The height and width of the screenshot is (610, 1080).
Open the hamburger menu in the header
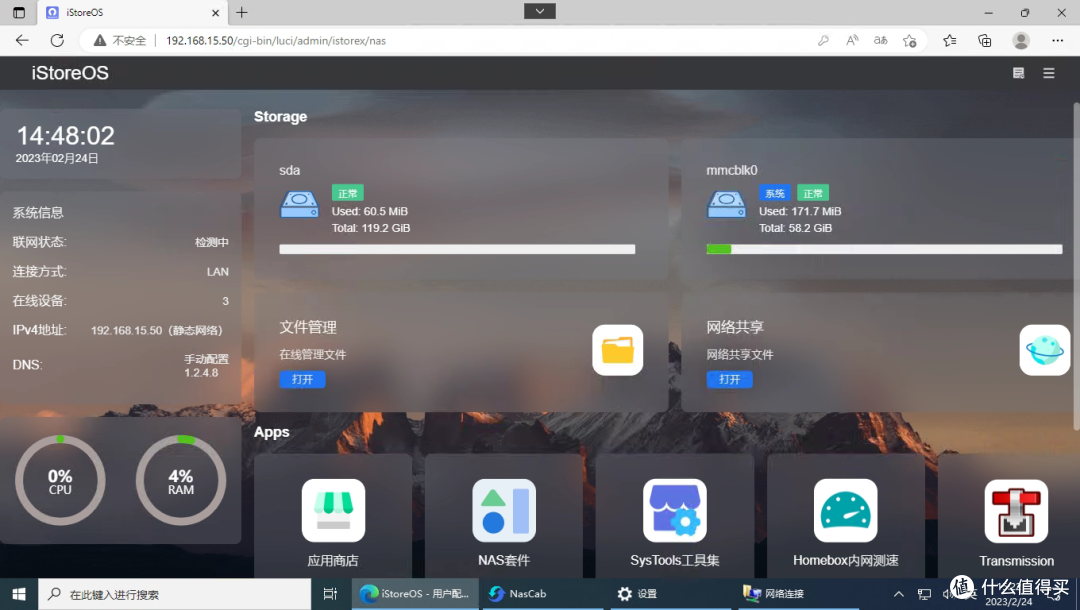click(x=1048, y=72)
